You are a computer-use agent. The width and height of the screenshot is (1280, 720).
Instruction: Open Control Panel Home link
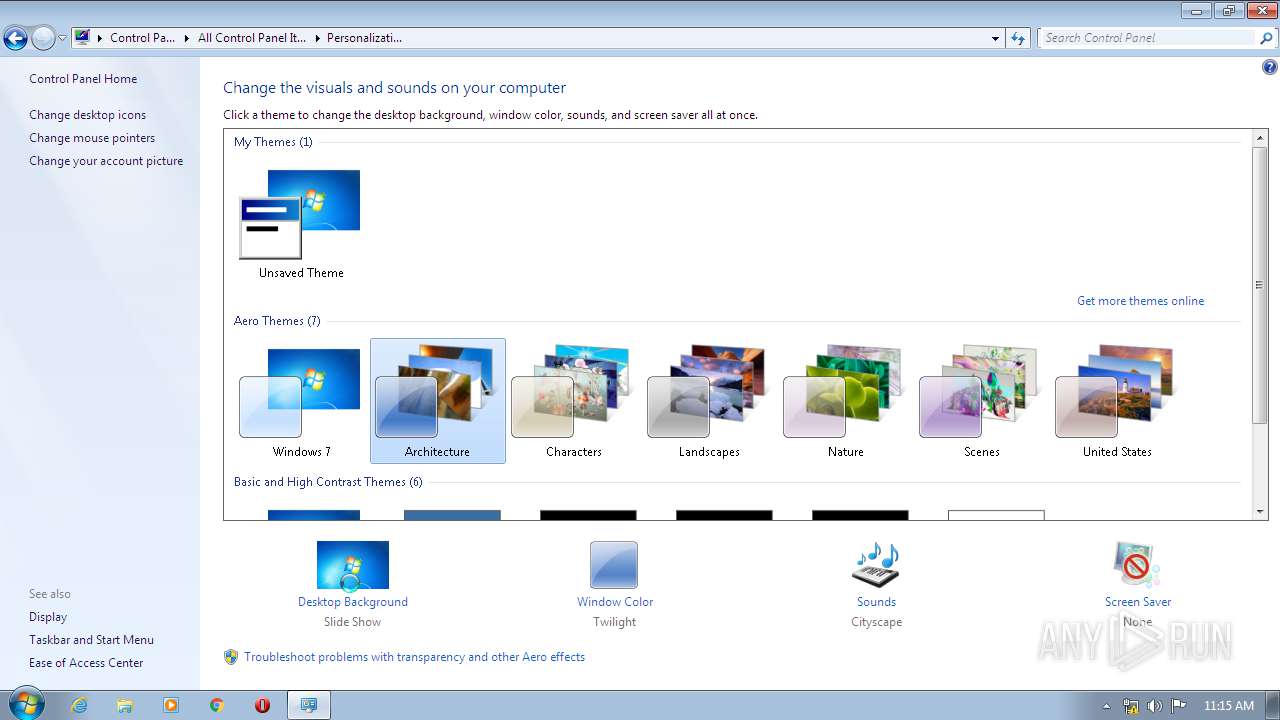click(x=83, y=79)
